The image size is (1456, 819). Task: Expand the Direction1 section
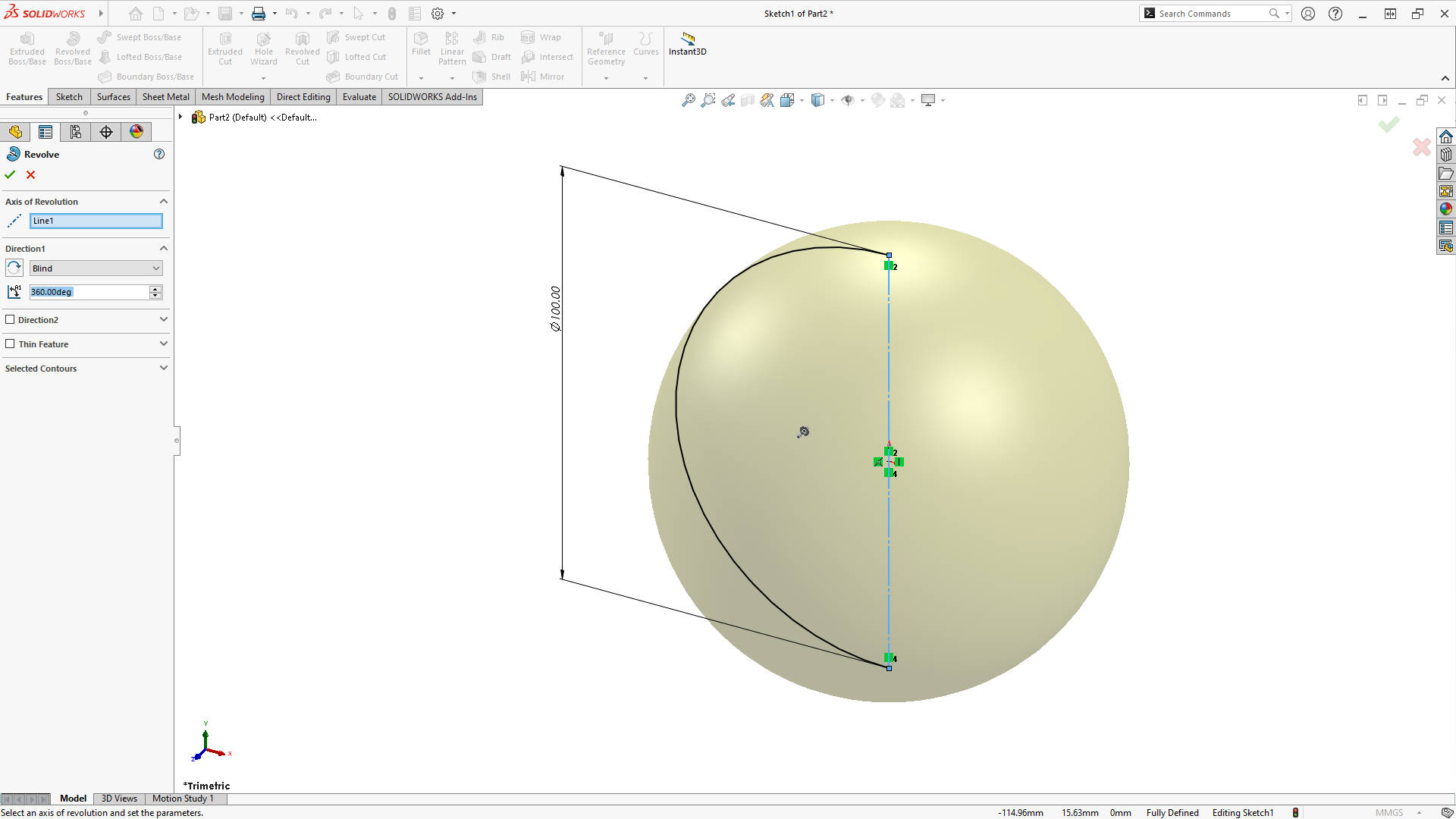coord(163,248)
